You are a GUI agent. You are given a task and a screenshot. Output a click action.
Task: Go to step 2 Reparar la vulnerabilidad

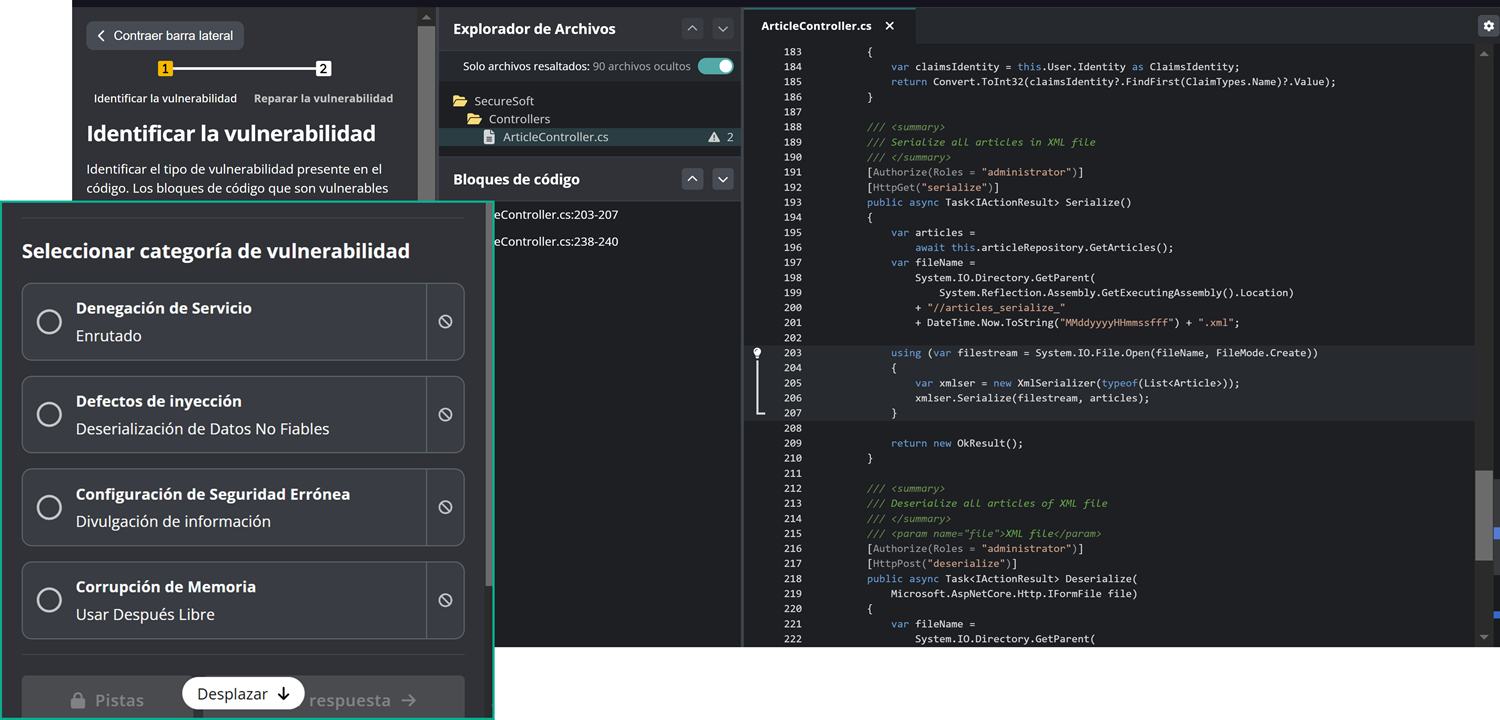pos(323,69)
